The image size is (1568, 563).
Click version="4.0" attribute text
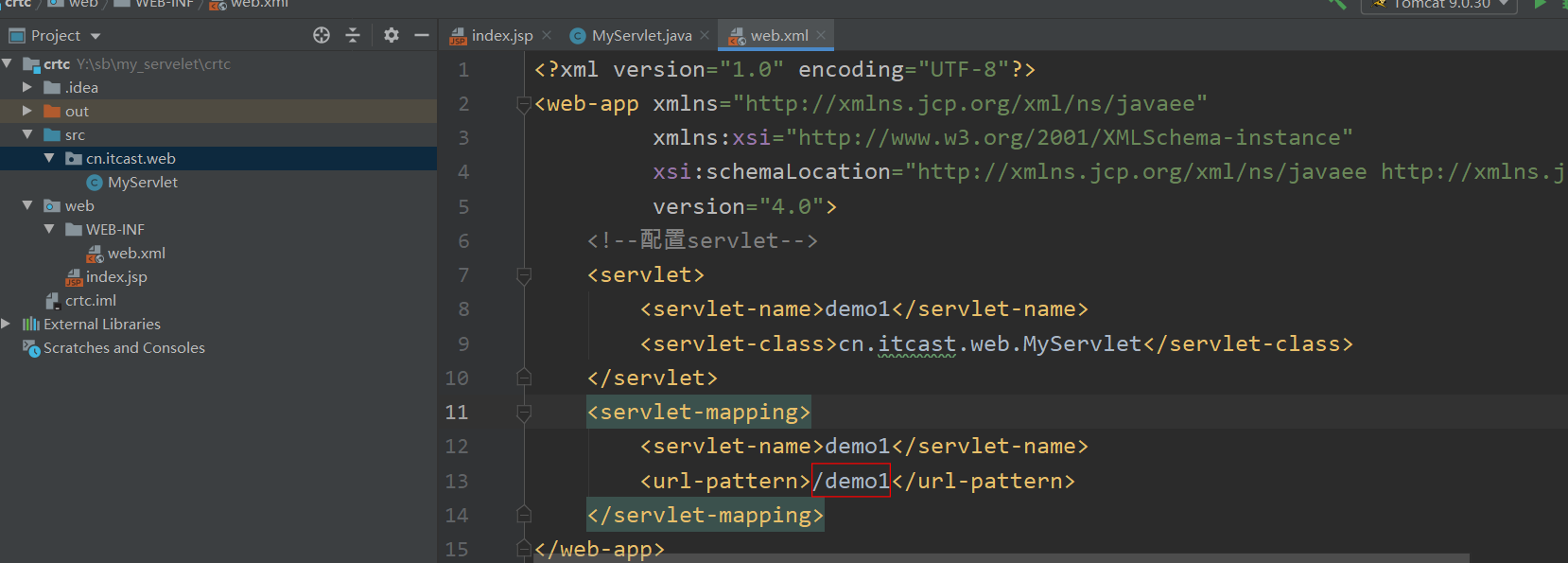(738, 206)
